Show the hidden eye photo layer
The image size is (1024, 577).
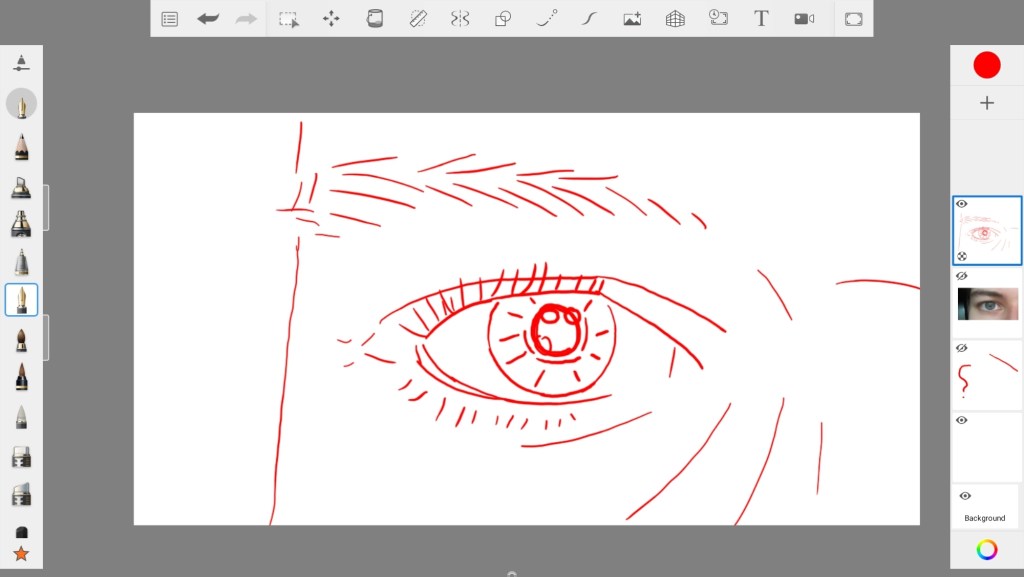click(x=962, y=276)
